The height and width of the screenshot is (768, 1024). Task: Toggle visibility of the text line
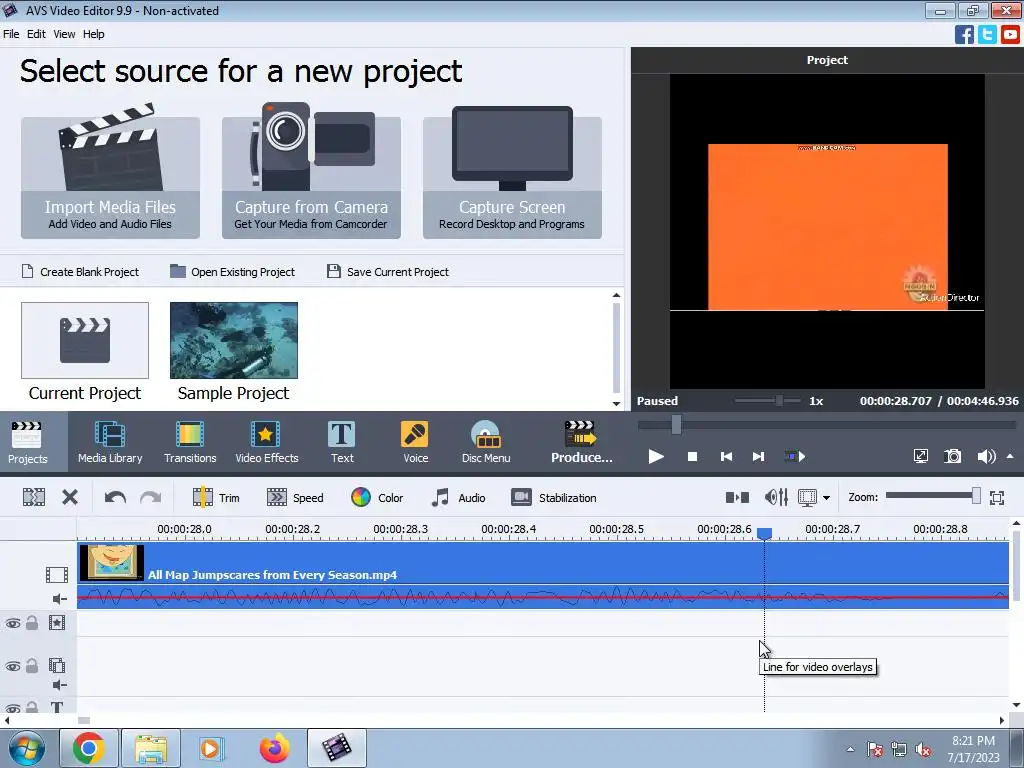click(x=13, y=708)
